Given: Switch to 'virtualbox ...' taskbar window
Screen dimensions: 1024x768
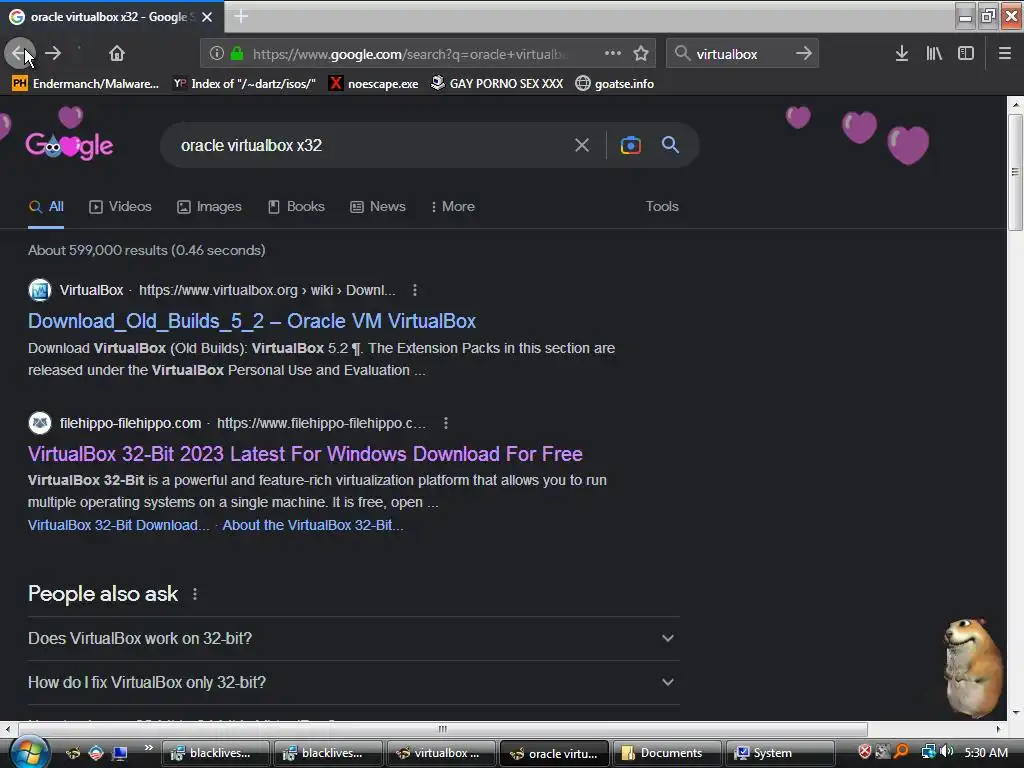Looking at the screenshot, I should point(441,753).
